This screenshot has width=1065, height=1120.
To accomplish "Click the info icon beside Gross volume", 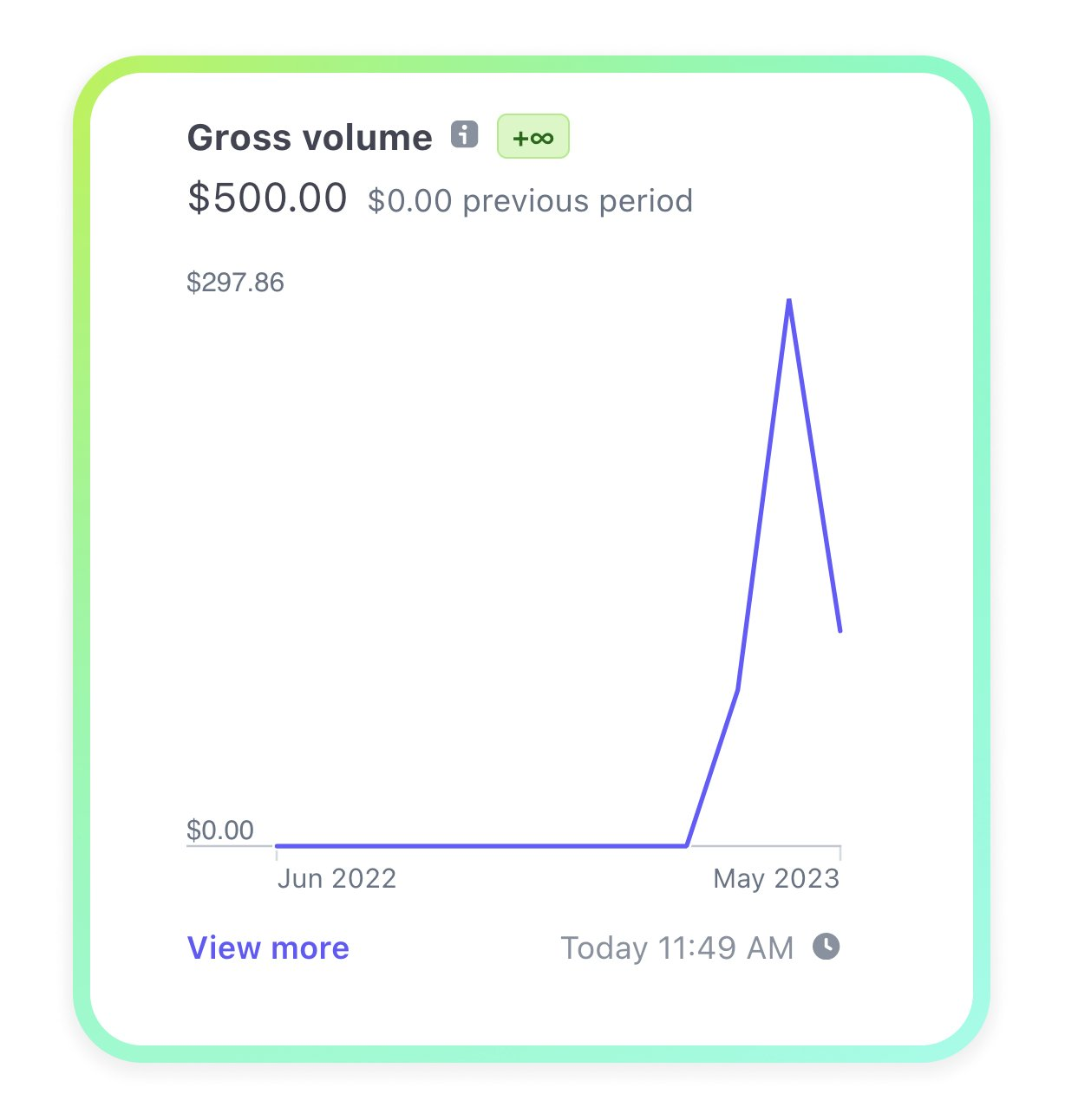I will click(x=465, y=135).
